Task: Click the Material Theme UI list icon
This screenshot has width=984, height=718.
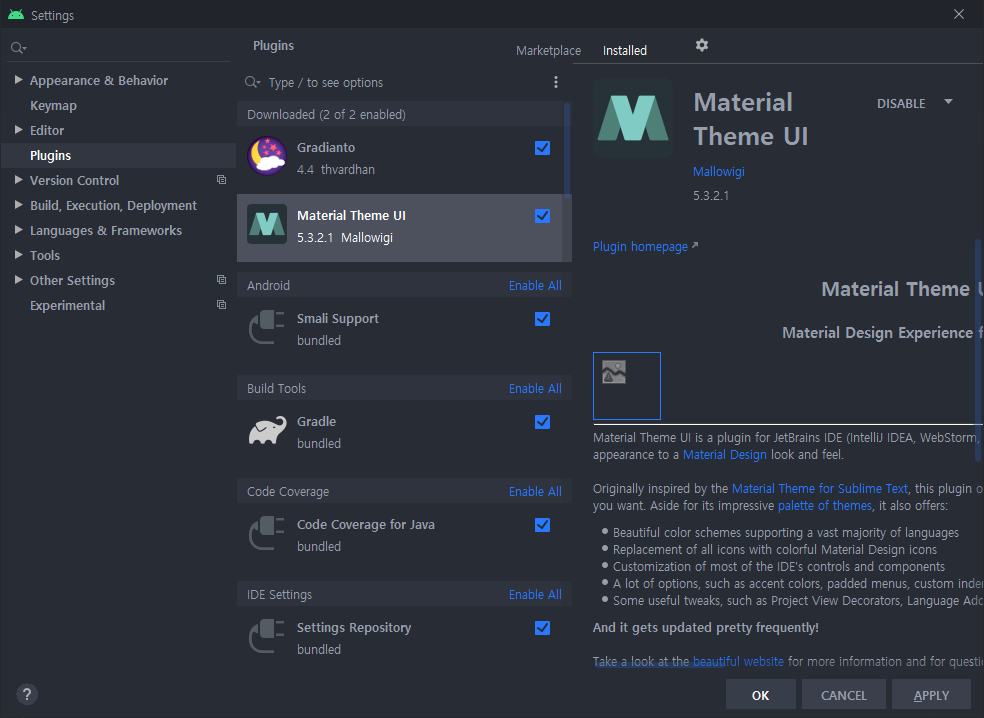Action: point(267,224)
